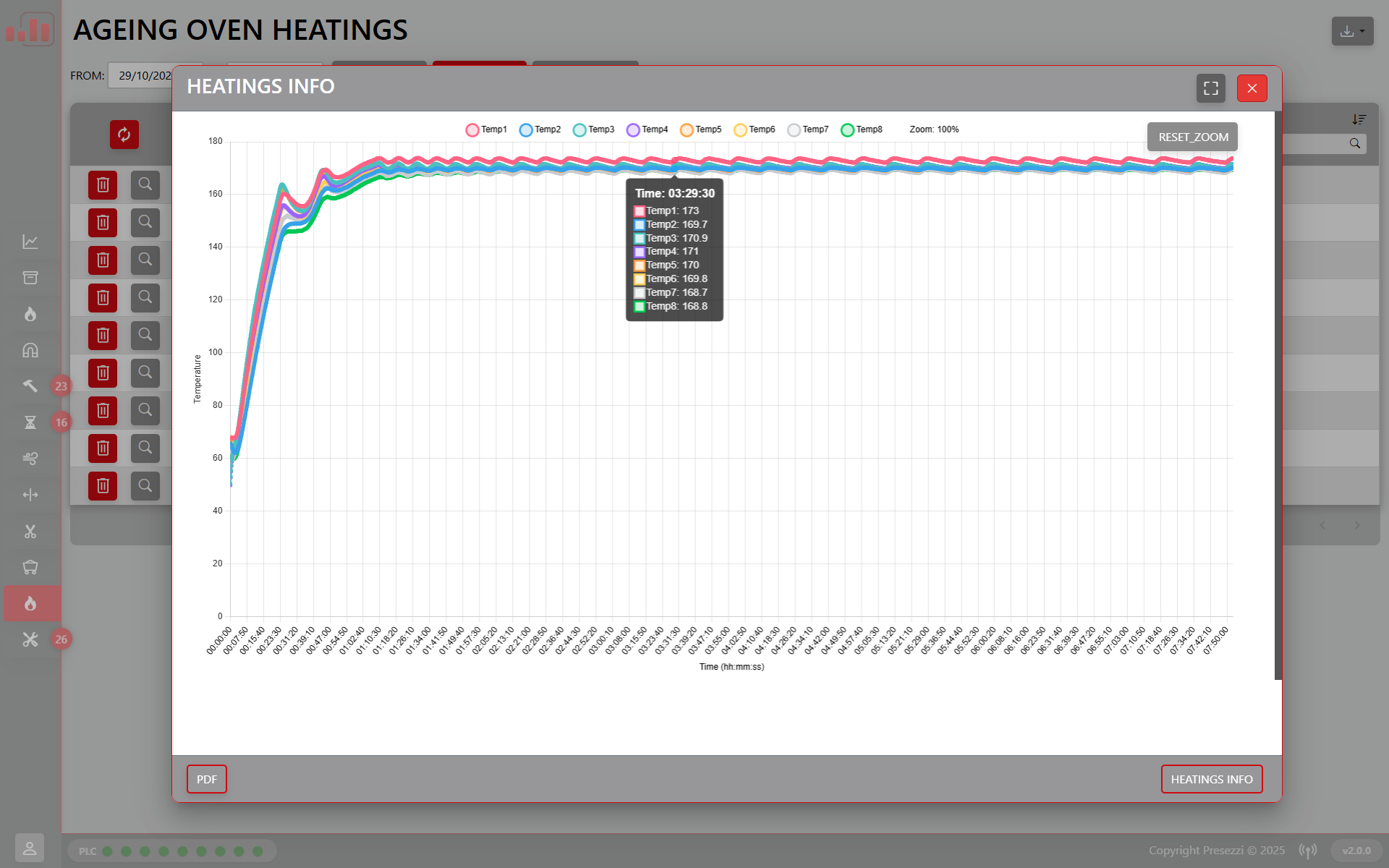Screen dimensions: 1389x868
Task: Open the scissors sidebar icon
Action: [30, 532]
